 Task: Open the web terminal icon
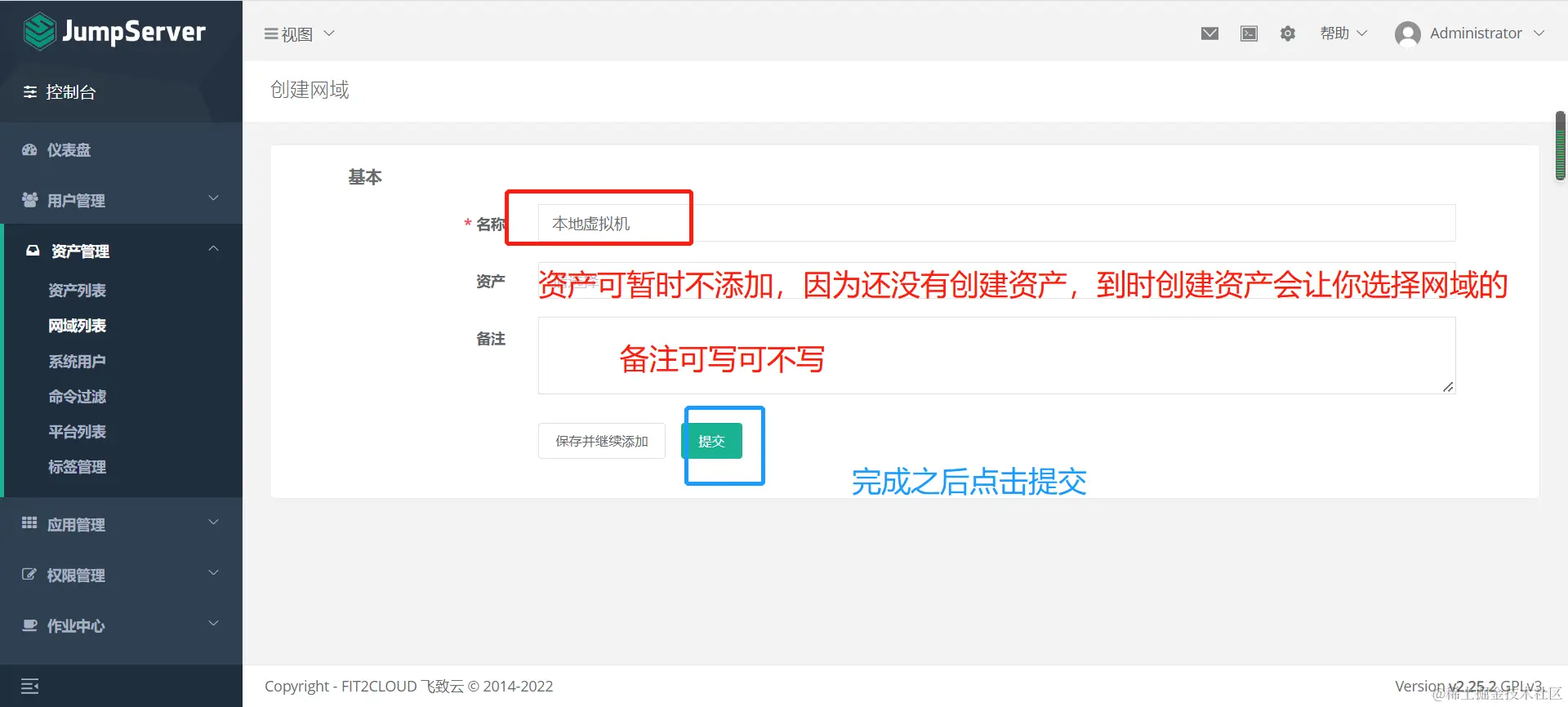point(1249,33)
